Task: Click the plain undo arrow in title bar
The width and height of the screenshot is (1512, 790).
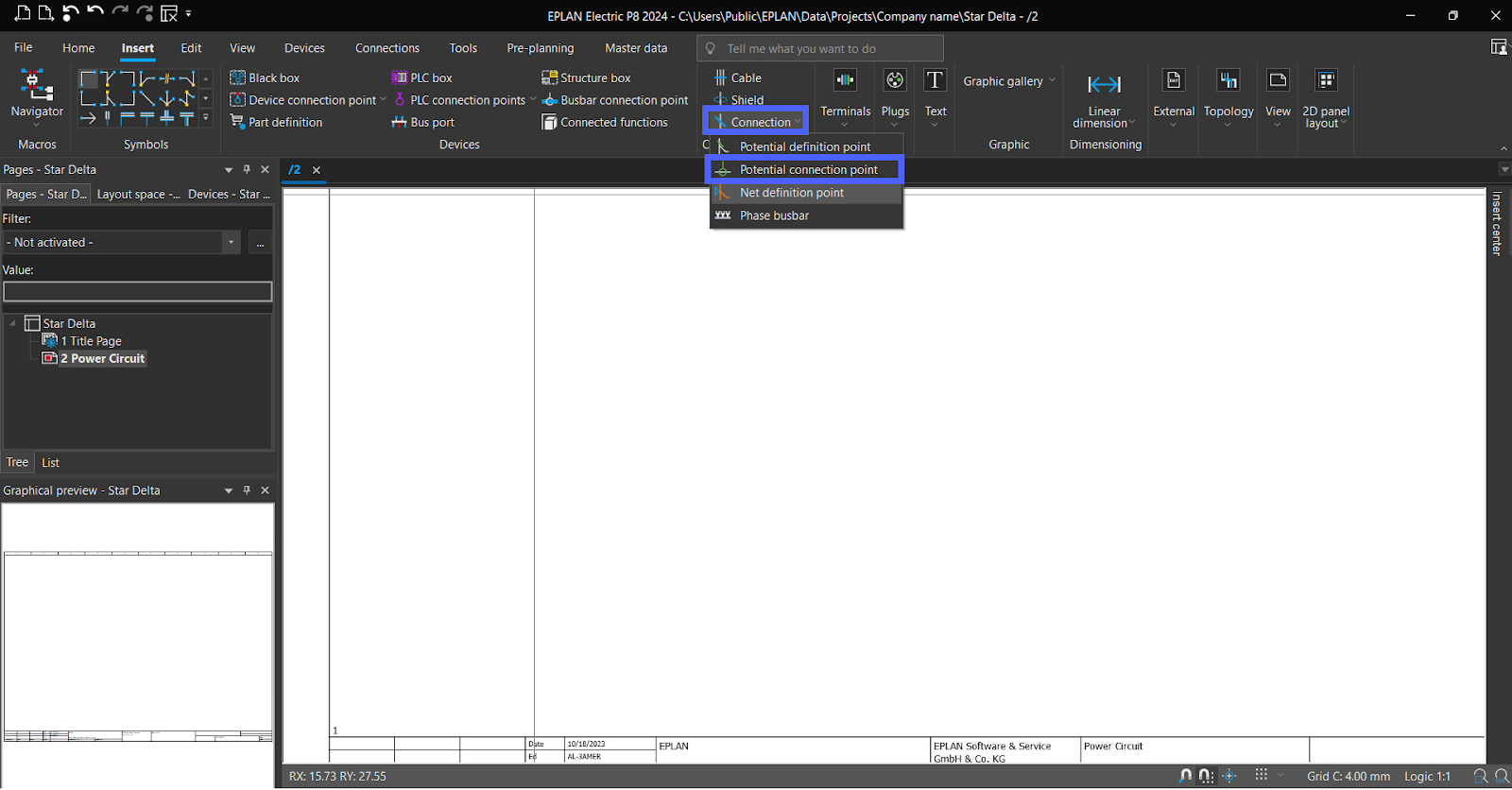Action: 94,13
